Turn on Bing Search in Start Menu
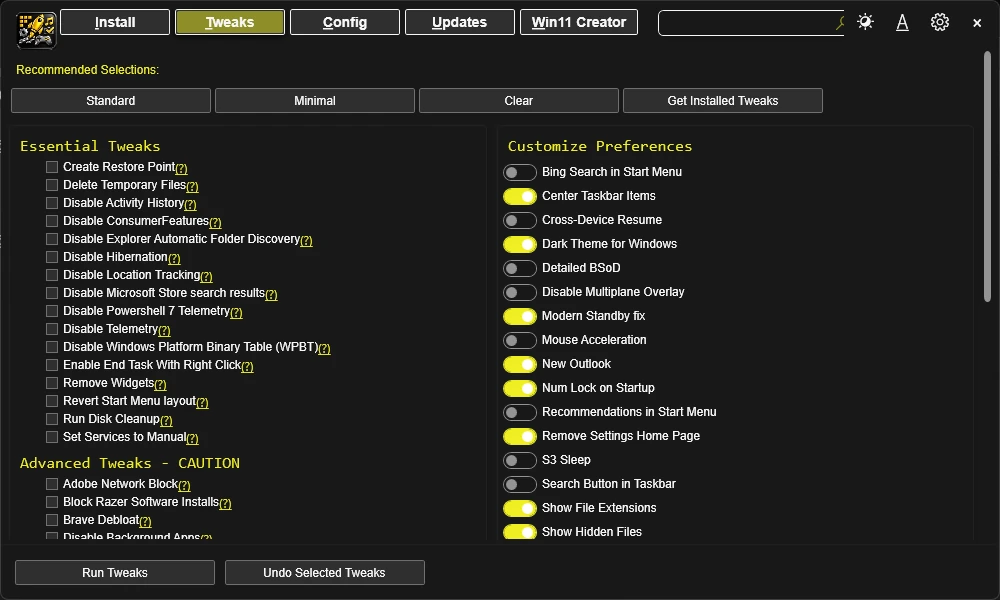 519,172
